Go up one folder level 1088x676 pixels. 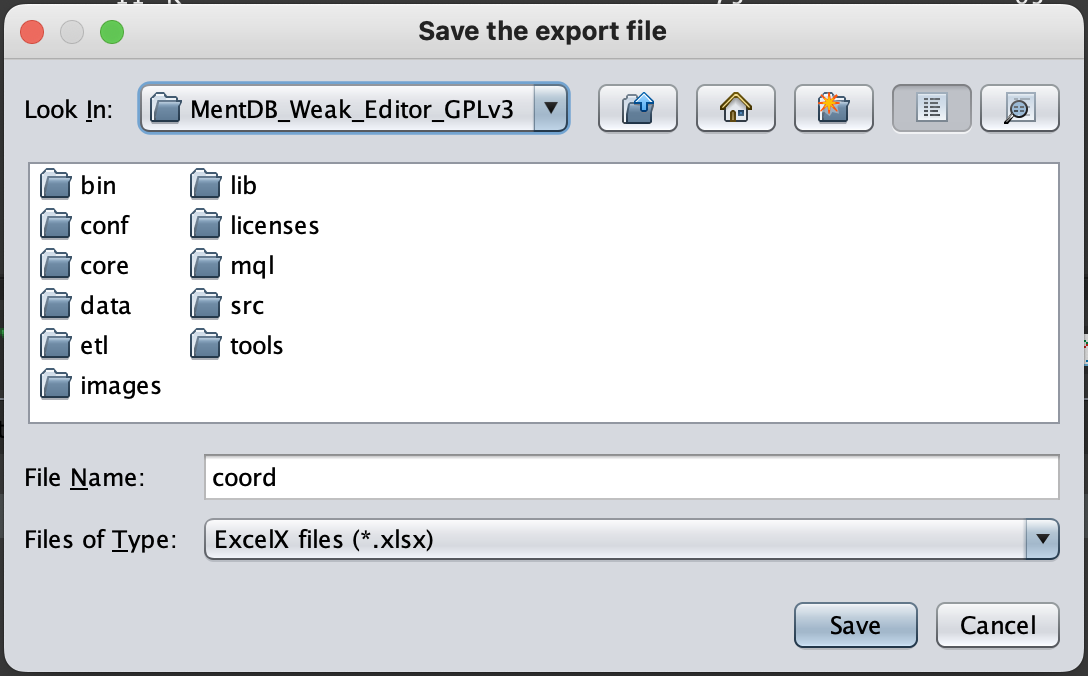[x=638, y=108]
